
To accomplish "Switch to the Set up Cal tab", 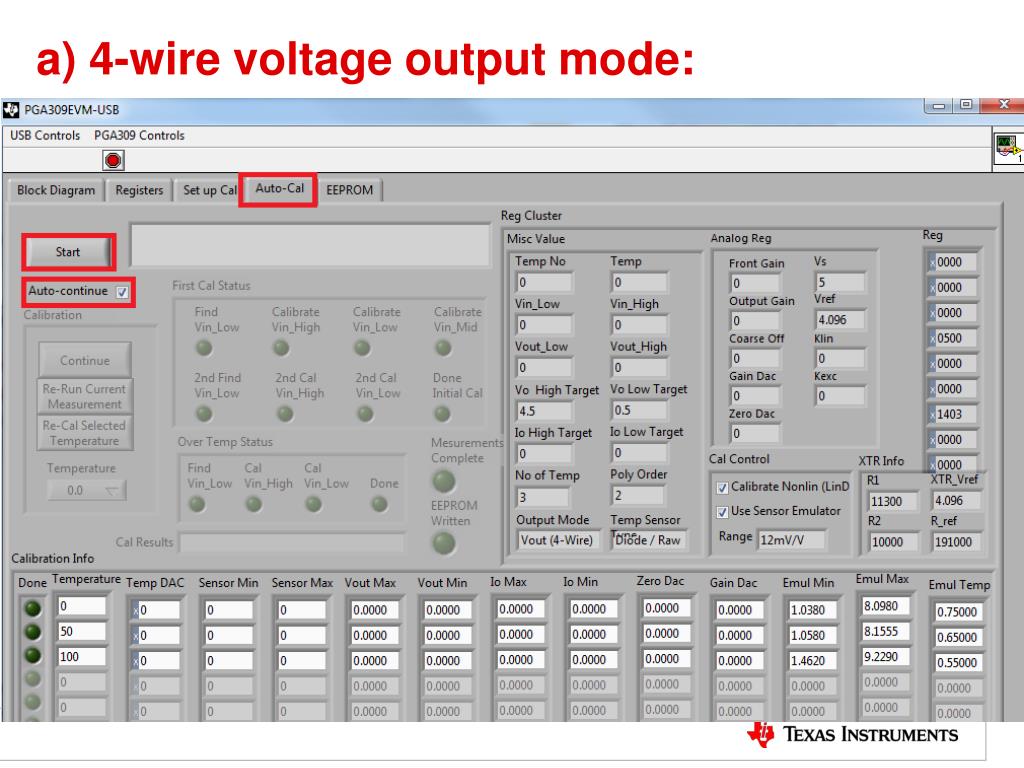I will 208,190.
